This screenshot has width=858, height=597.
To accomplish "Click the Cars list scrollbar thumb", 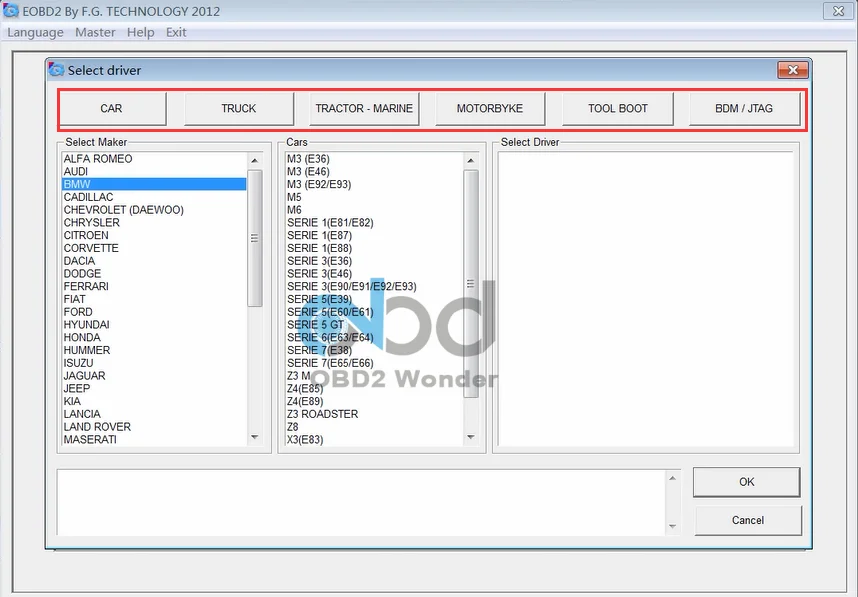I will click(x=471, y=283).
